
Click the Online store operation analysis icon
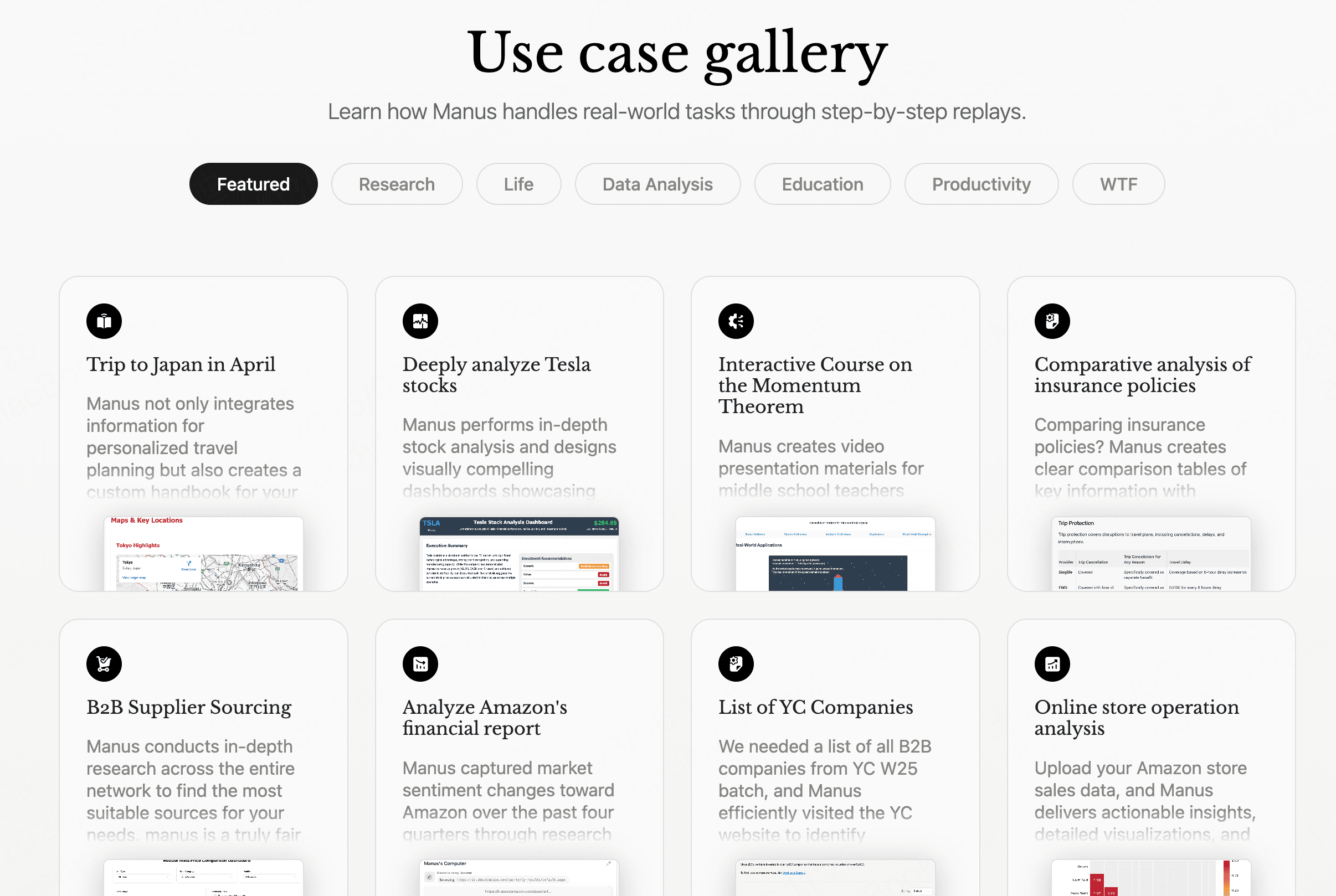click(x=1052, y=664)
